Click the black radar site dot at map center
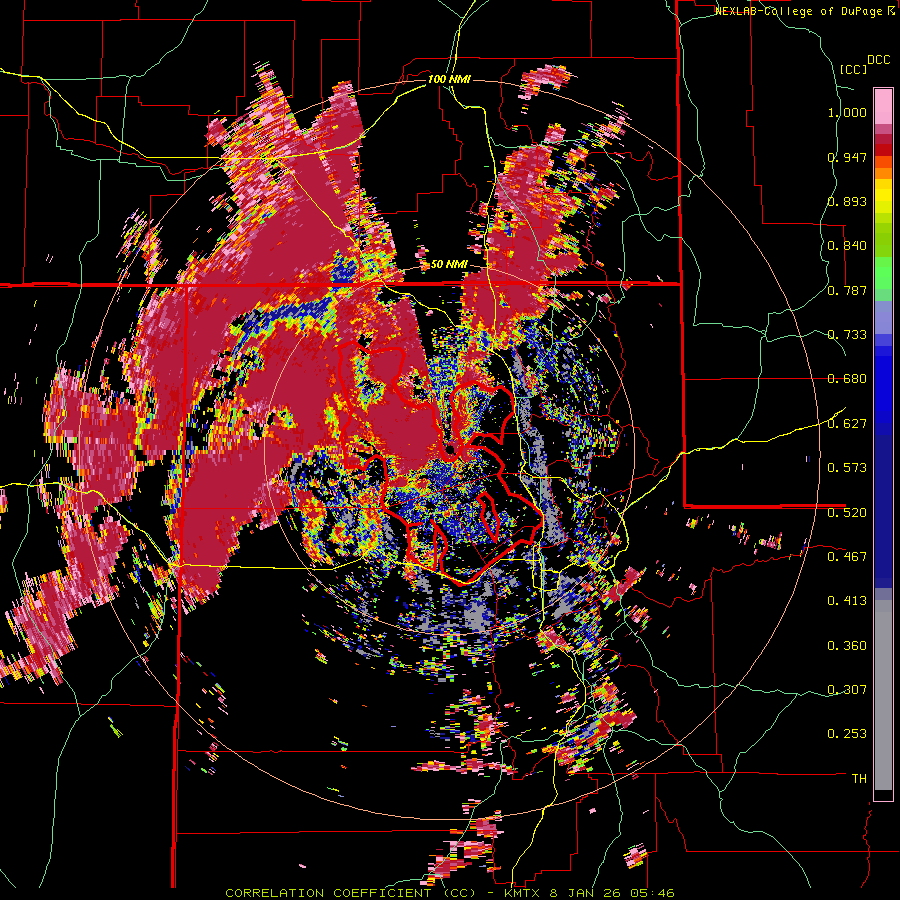 pyautogui.click(x=449, y=449)
